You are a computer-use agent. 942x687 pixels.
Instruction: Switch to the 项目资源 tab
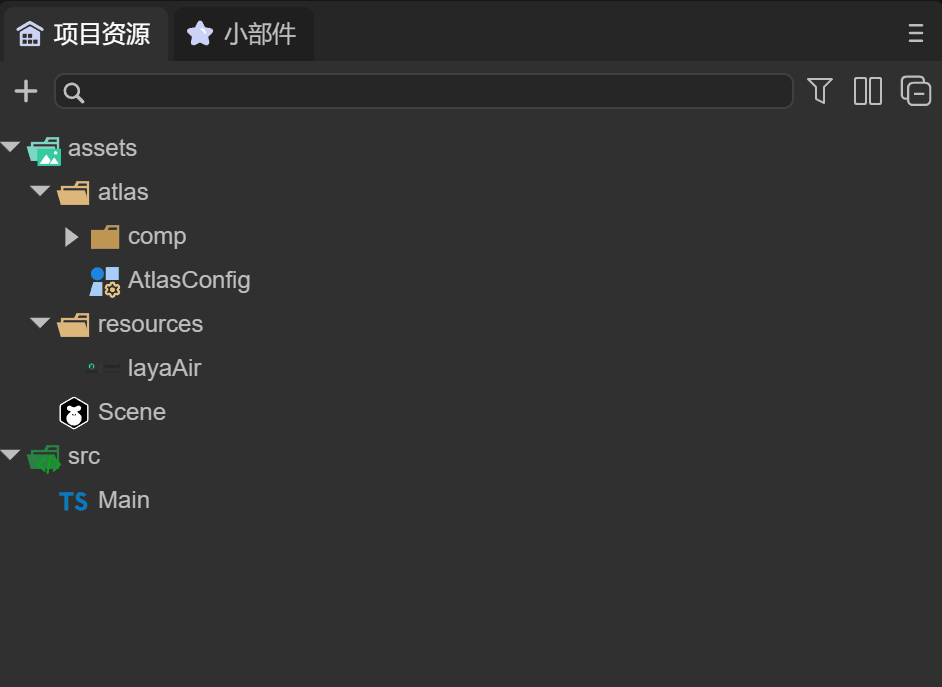[85, 34]
